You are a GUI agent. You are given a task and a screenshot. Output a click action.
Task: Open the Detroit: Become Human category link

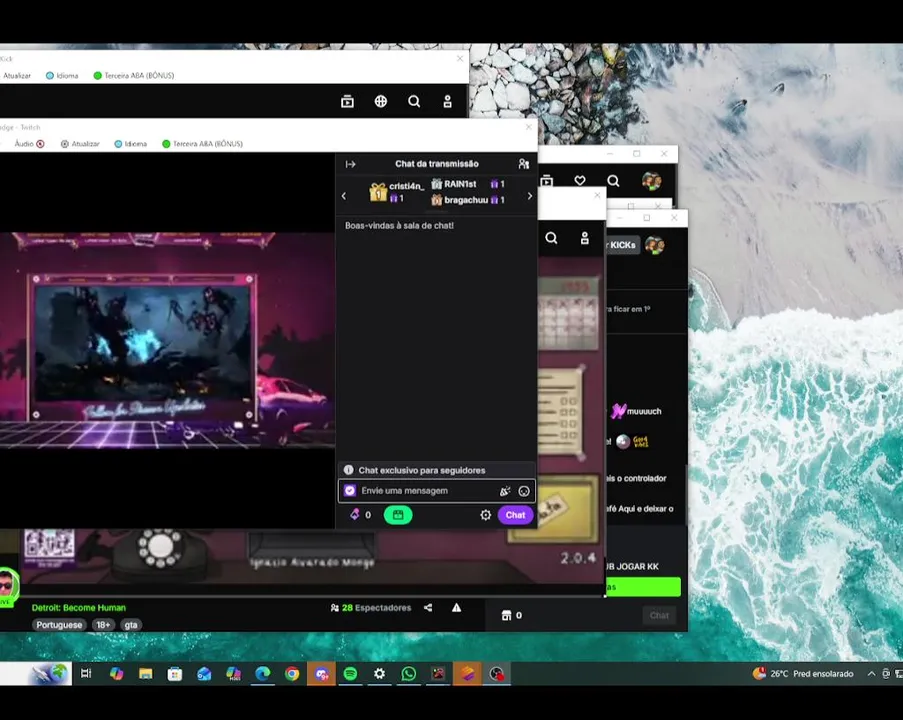click(x=78, y=608)
